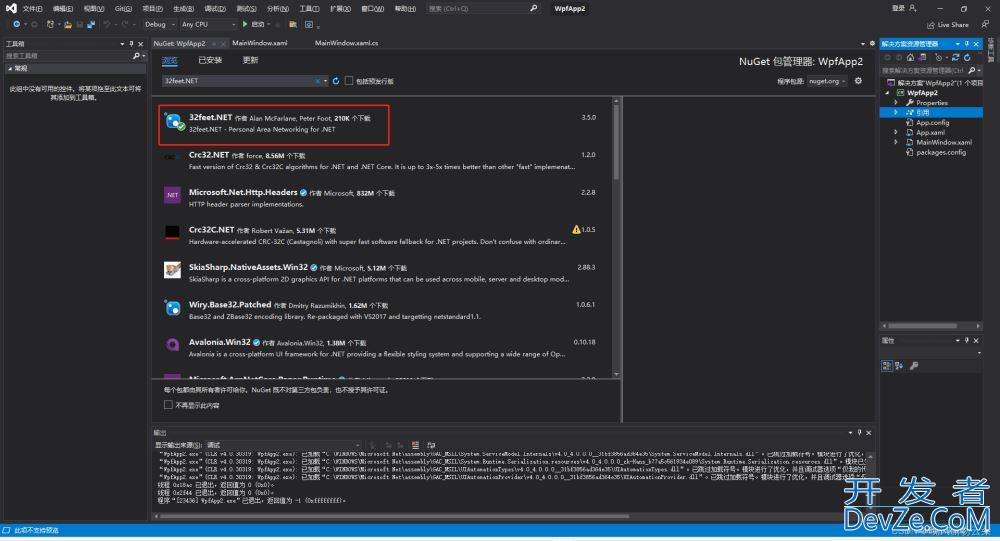Switch to the 更新 NuGet tab
The width and height of the screenshot is (1000, 541).
[x=250, y=60]
